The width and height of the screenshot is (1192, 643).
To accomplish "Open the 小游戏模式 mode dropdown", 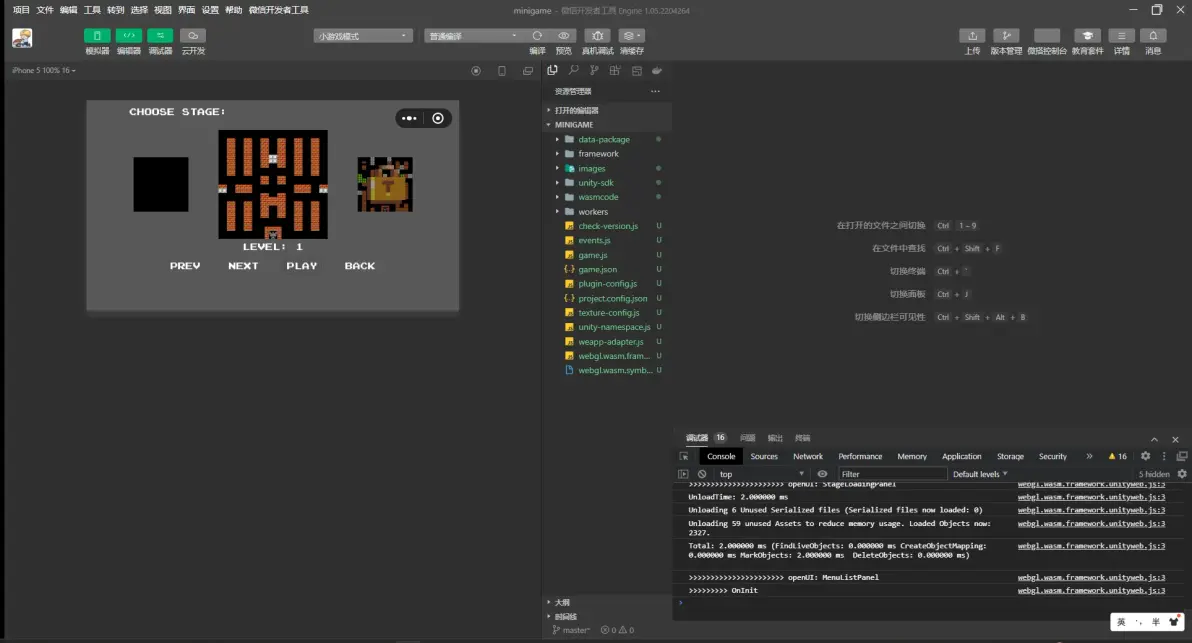I will coord(363,36).
